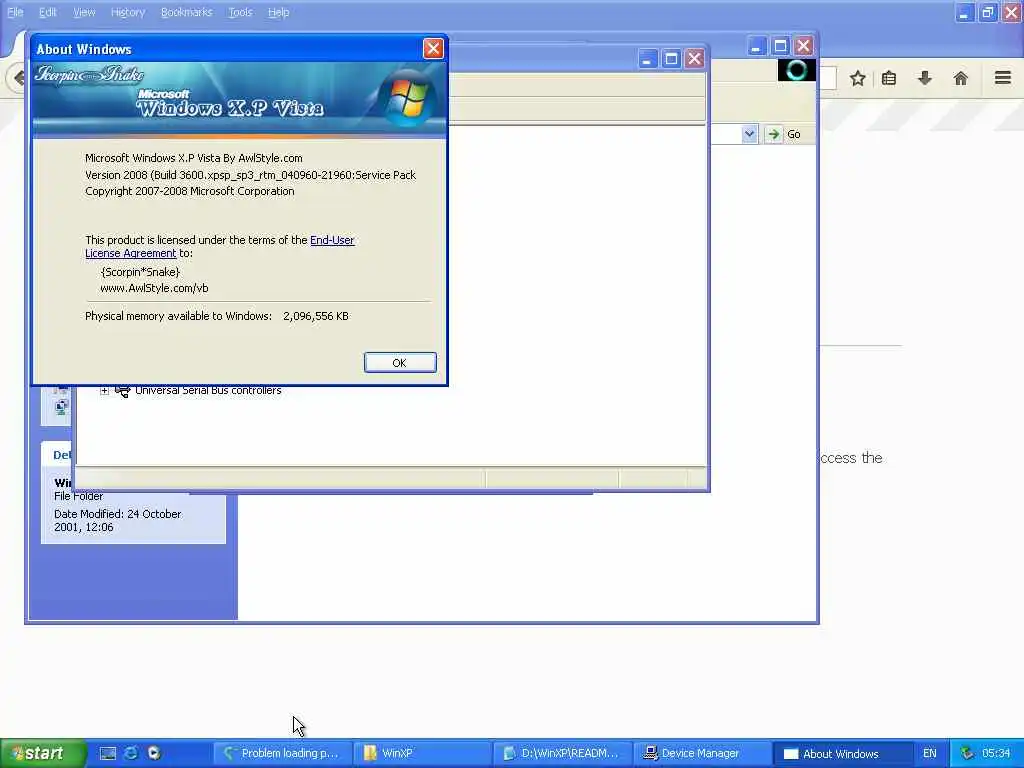
Task: Click the Go button in Explorer address bar
Action: (783, 134)
